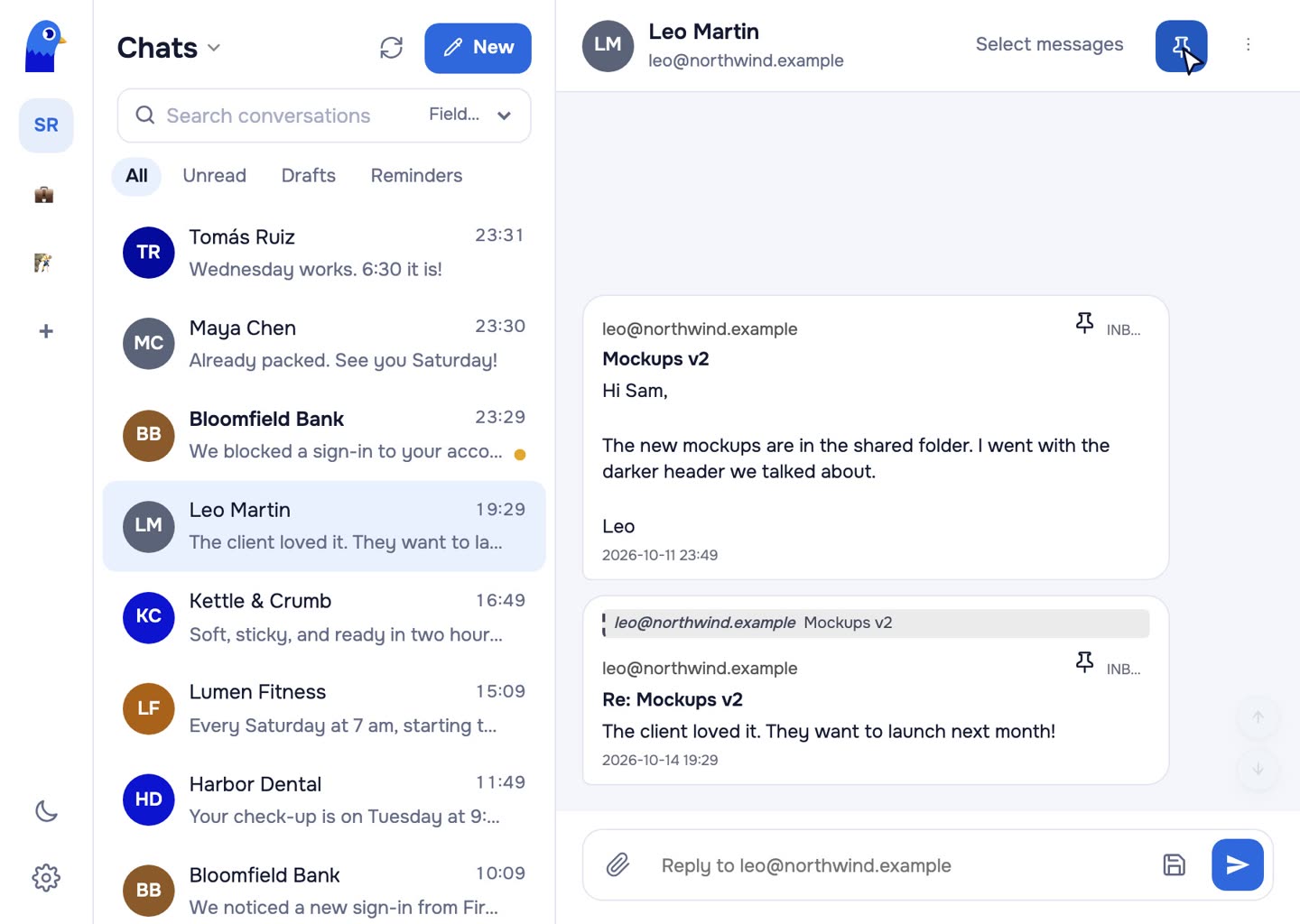Open the Field search filter dropdown

point(470,115)
